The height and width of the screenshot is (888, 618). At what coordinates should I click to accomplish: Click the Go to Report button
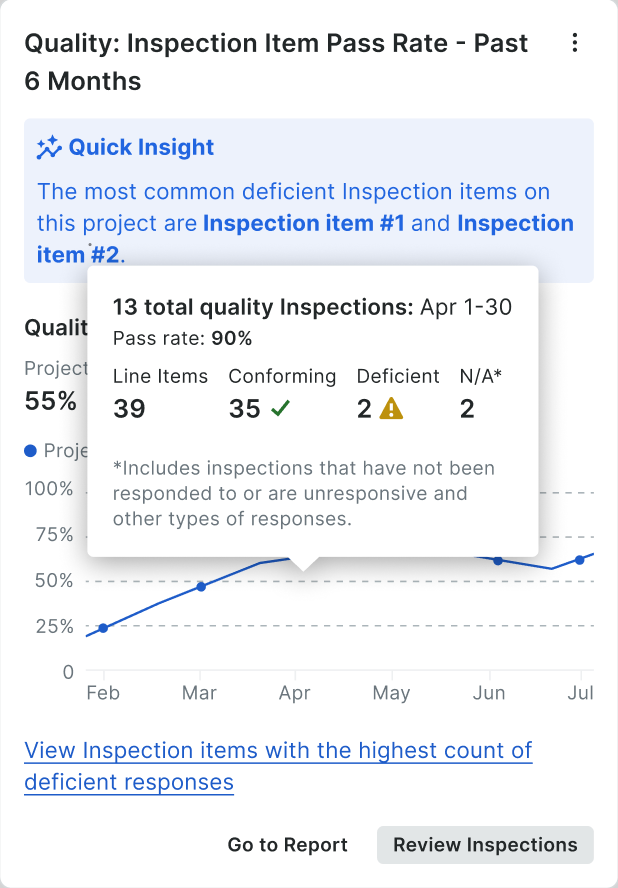tap(287, 844)
